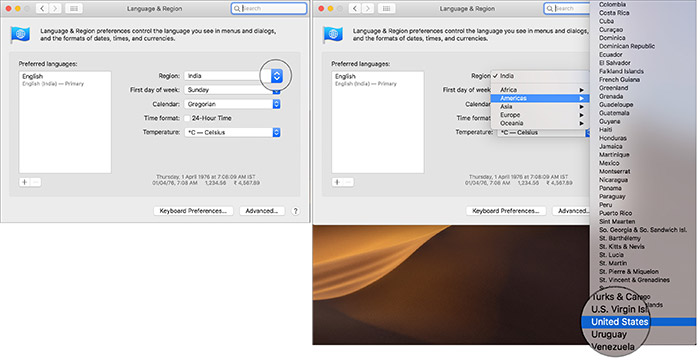The image size is (700, 361).
Task: Choose Dominican Republic in country list
Action: [x=627, y=46]
